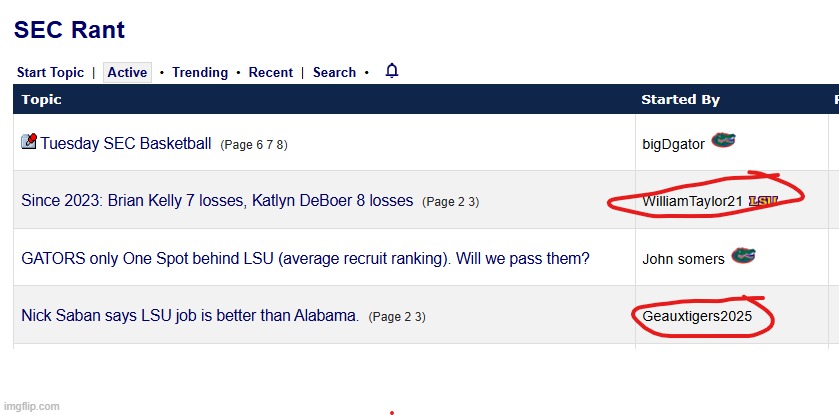
Task: Click the notification bell icon
Action: click(x=392, y=71)
